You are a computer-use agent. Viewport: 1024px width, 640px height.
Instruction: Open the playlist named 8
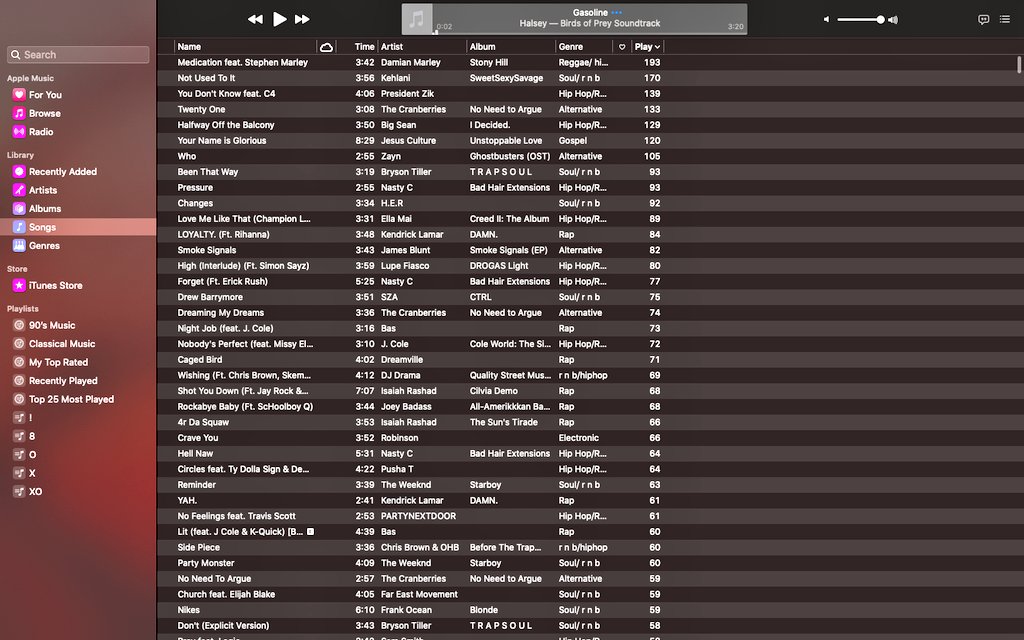[x=31, y=436]
